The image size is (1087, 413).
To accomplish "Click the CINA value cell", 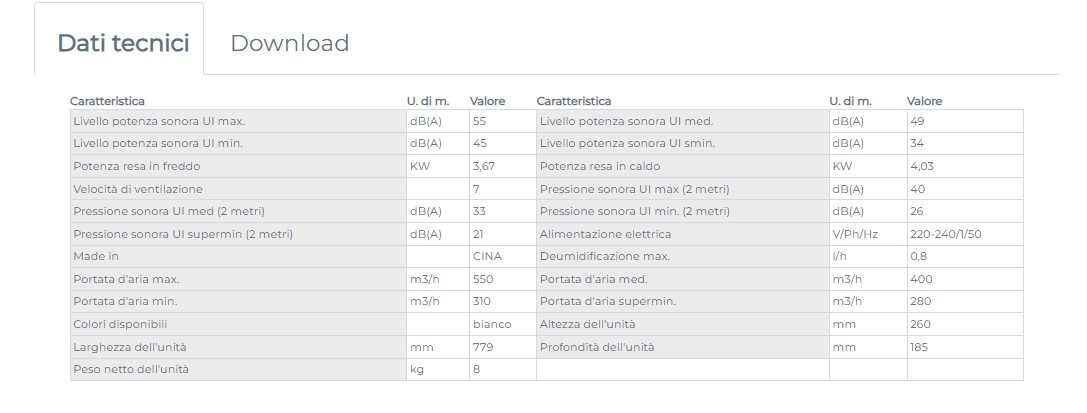I will pyautogui.click(x=503, y=256).
